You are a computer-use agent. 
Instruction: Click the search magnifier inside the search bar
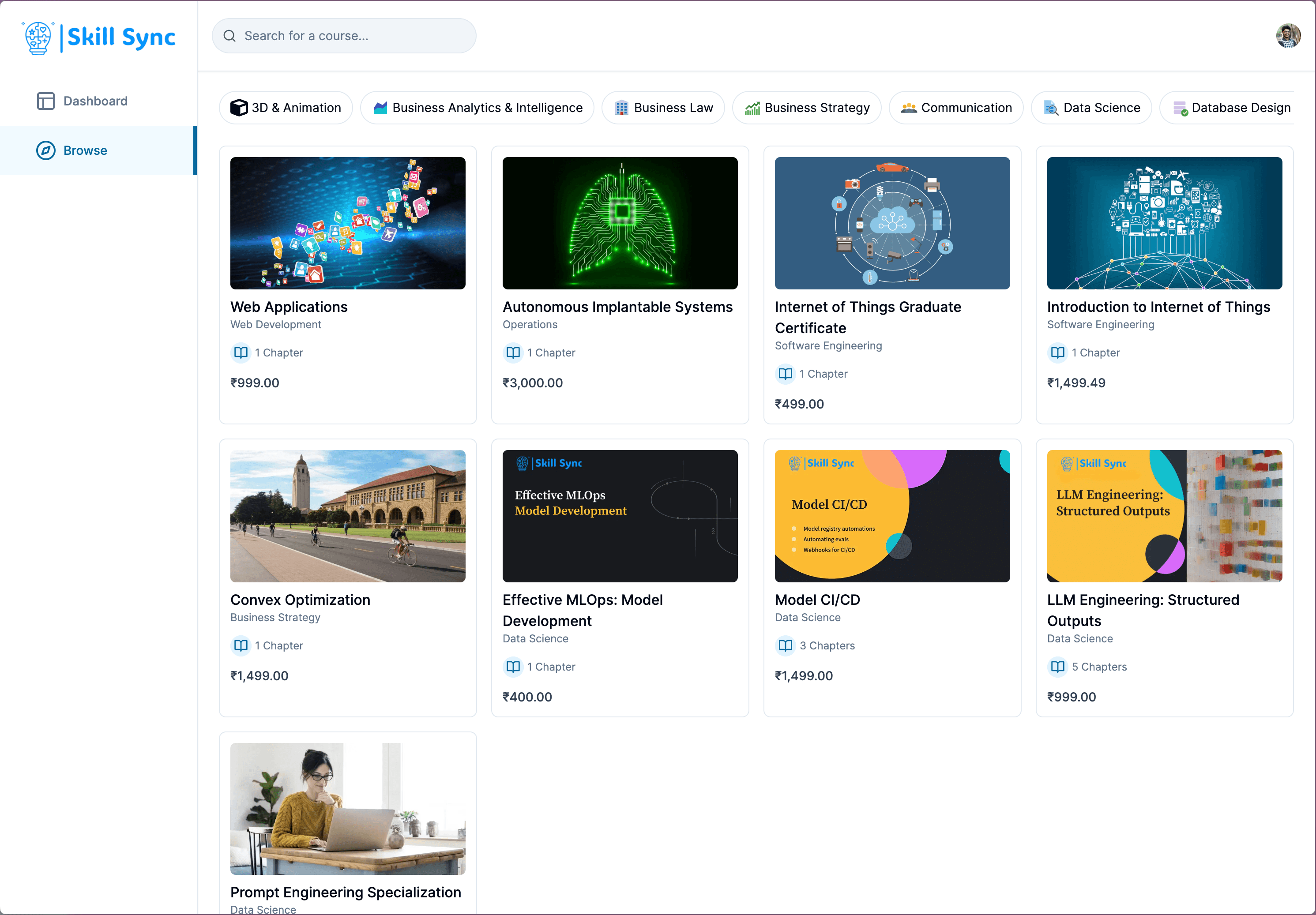[229, 36]
